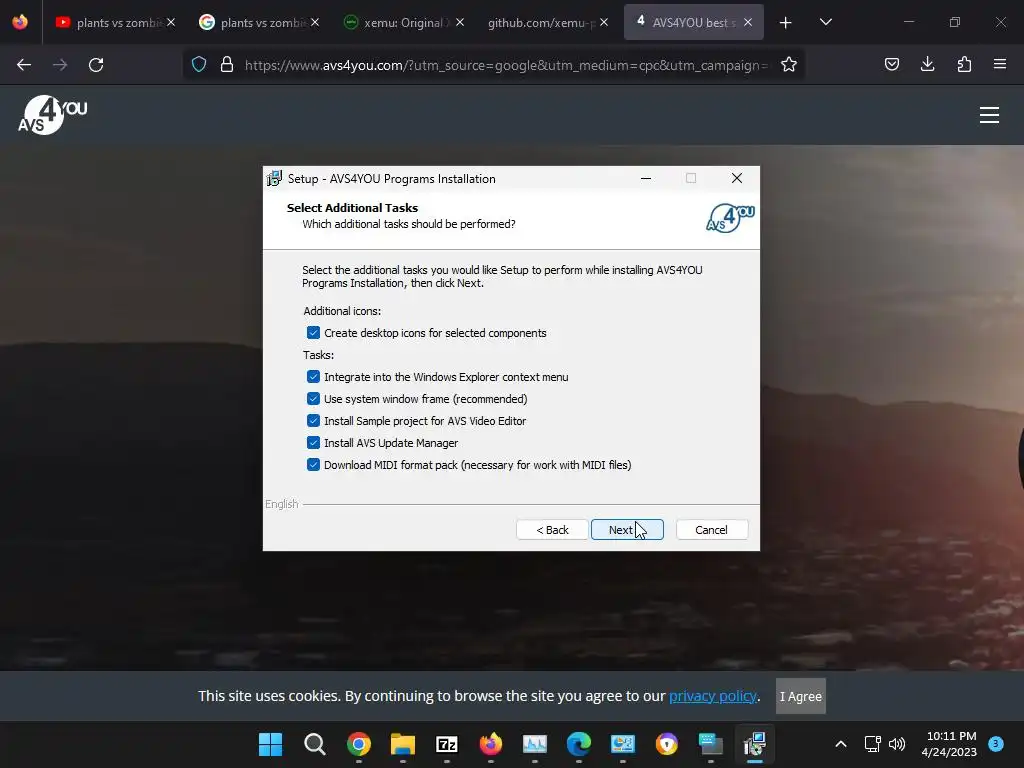Screen dimensions: 1024x768
Task: Toggle Use system window frame checkbox
Action: coord(313,399)
